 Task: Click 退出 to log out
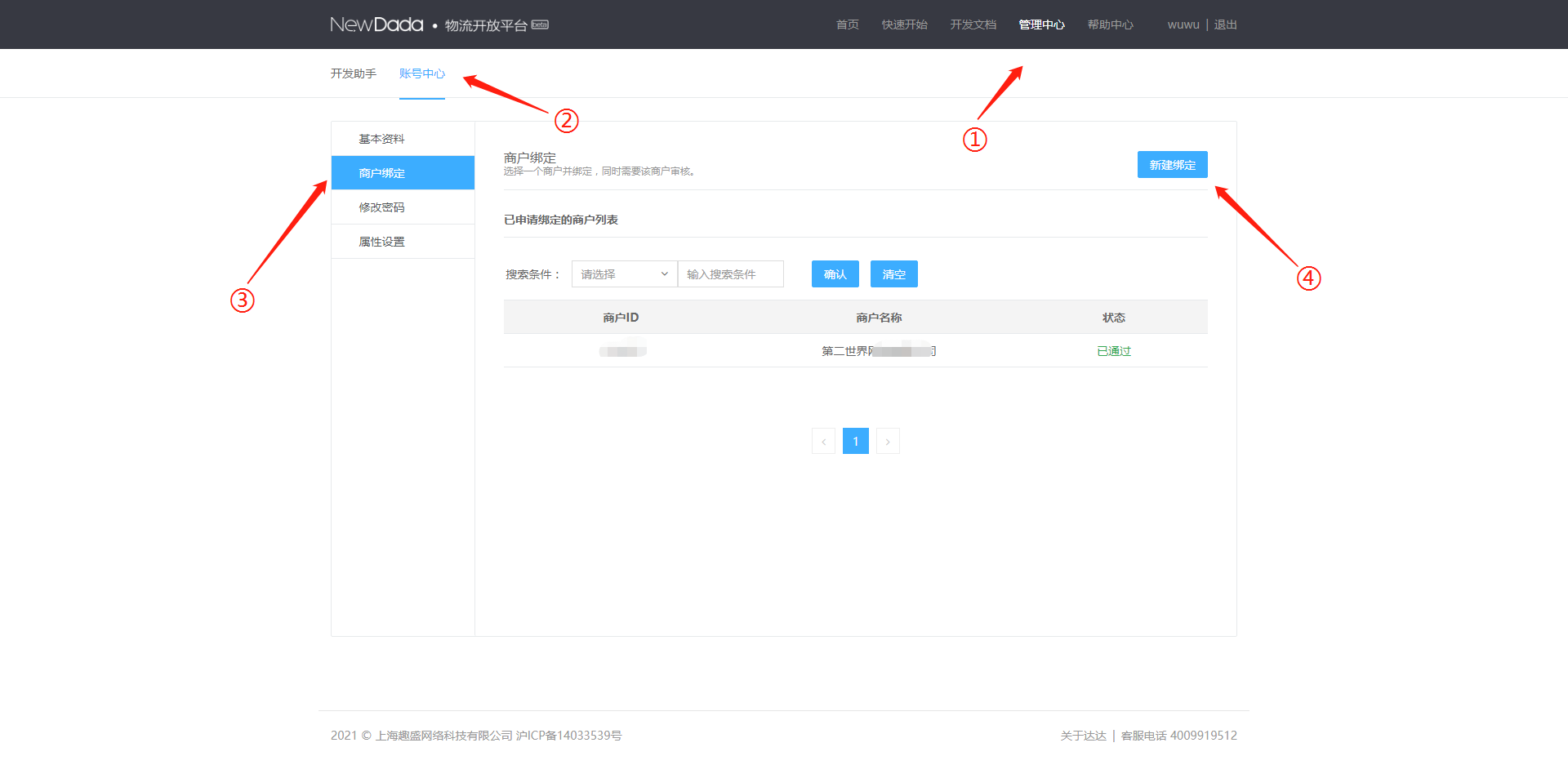click(x=1225, y=24)
